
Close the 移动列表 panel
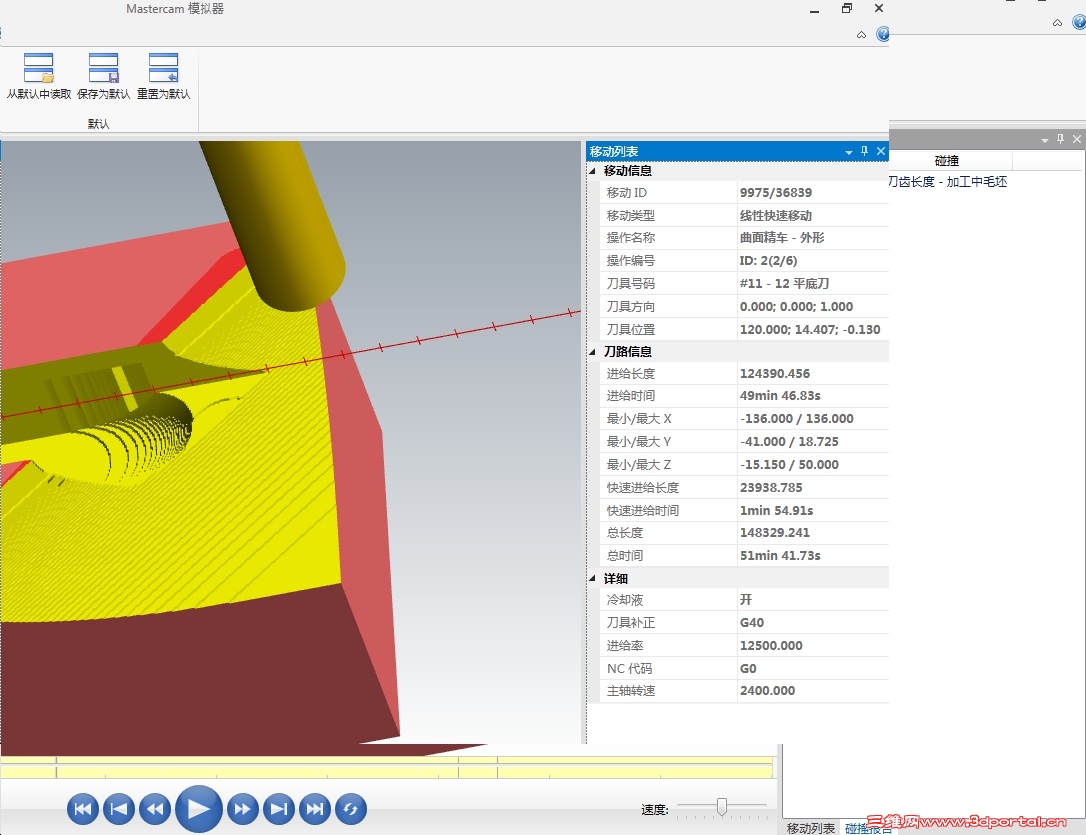881,151
